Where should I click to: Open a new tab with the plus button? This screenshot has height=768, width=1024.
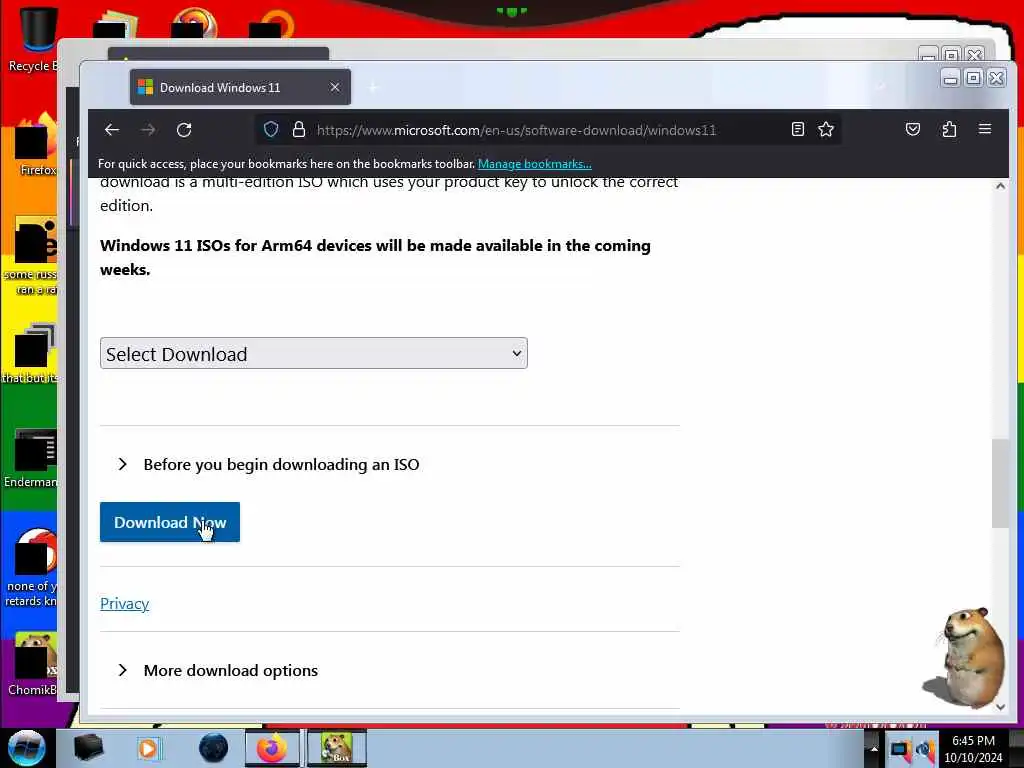374,87
